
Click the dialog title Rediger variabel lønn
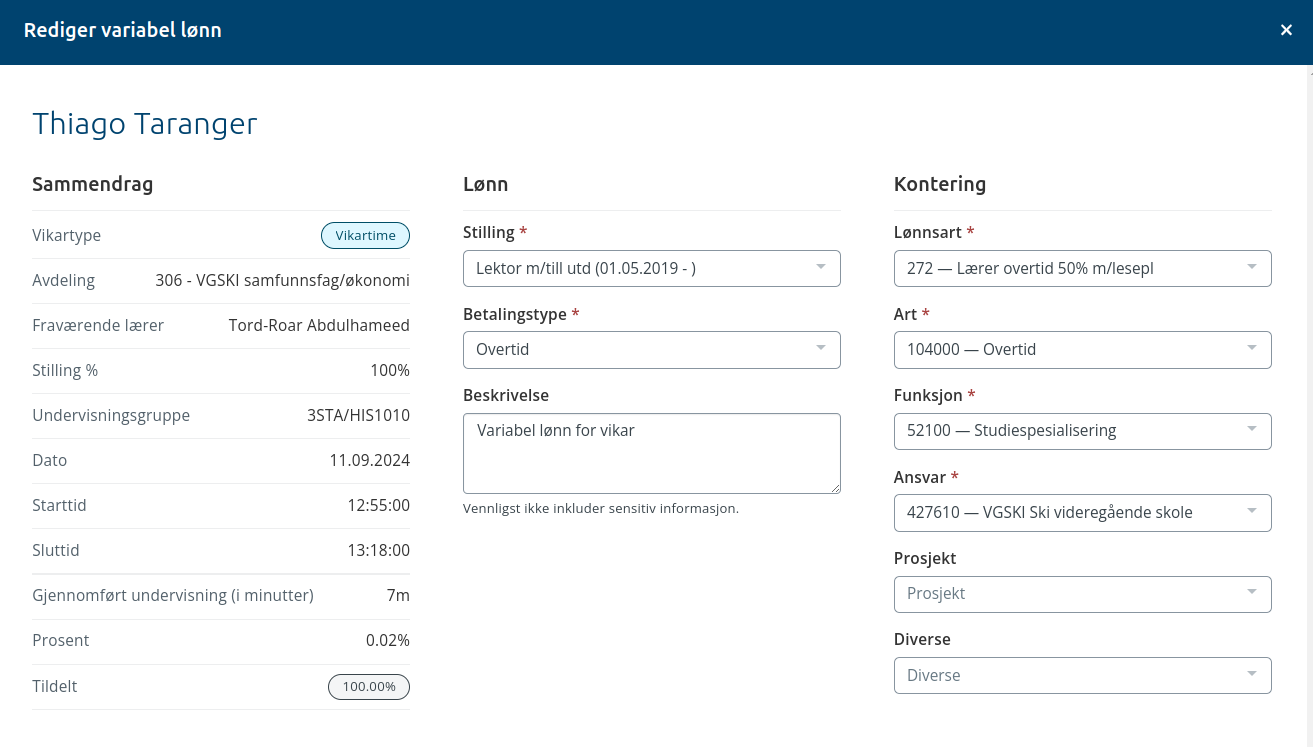(x=123, y=30)
